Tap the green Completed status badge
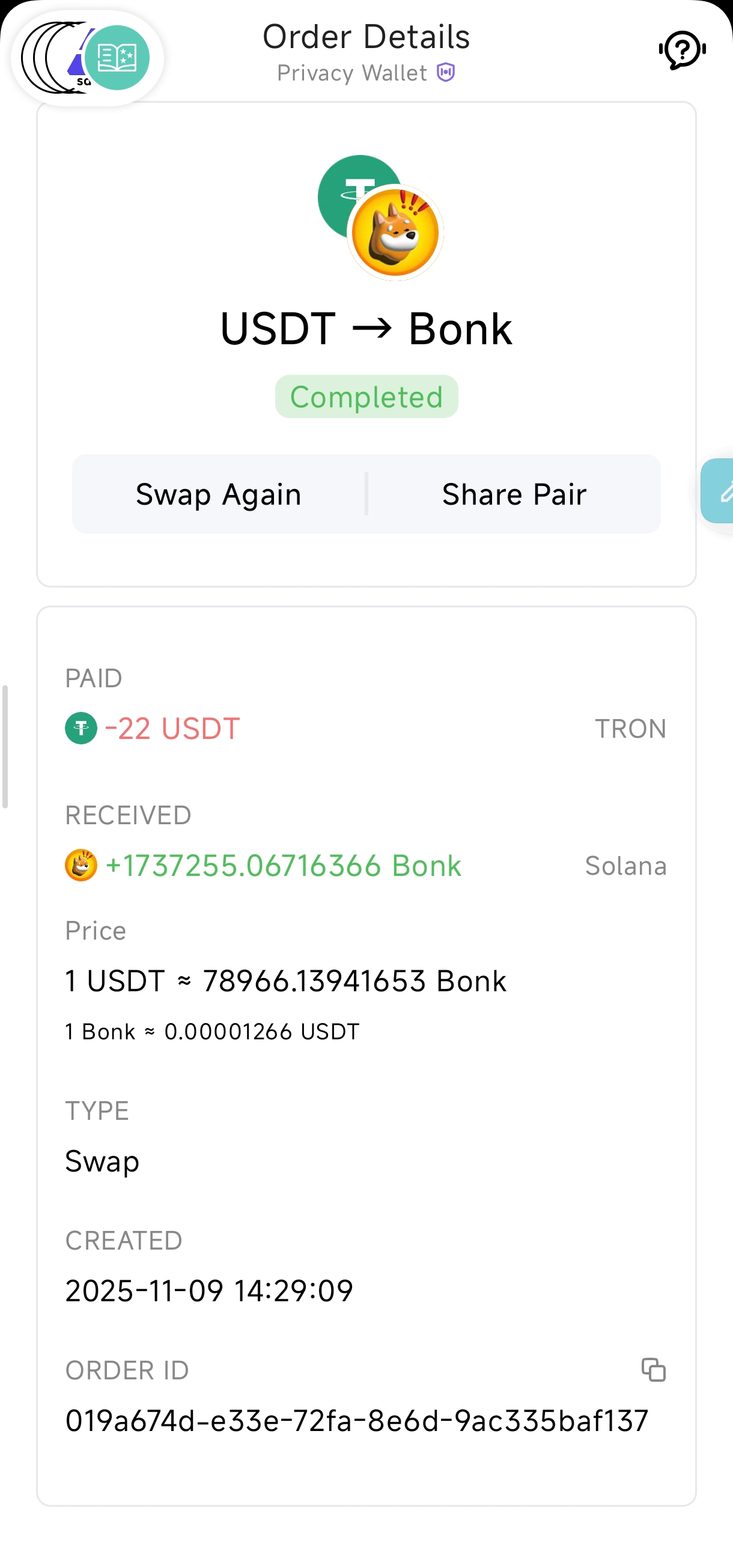This screenshot has width=733, height=1568. 366,397
